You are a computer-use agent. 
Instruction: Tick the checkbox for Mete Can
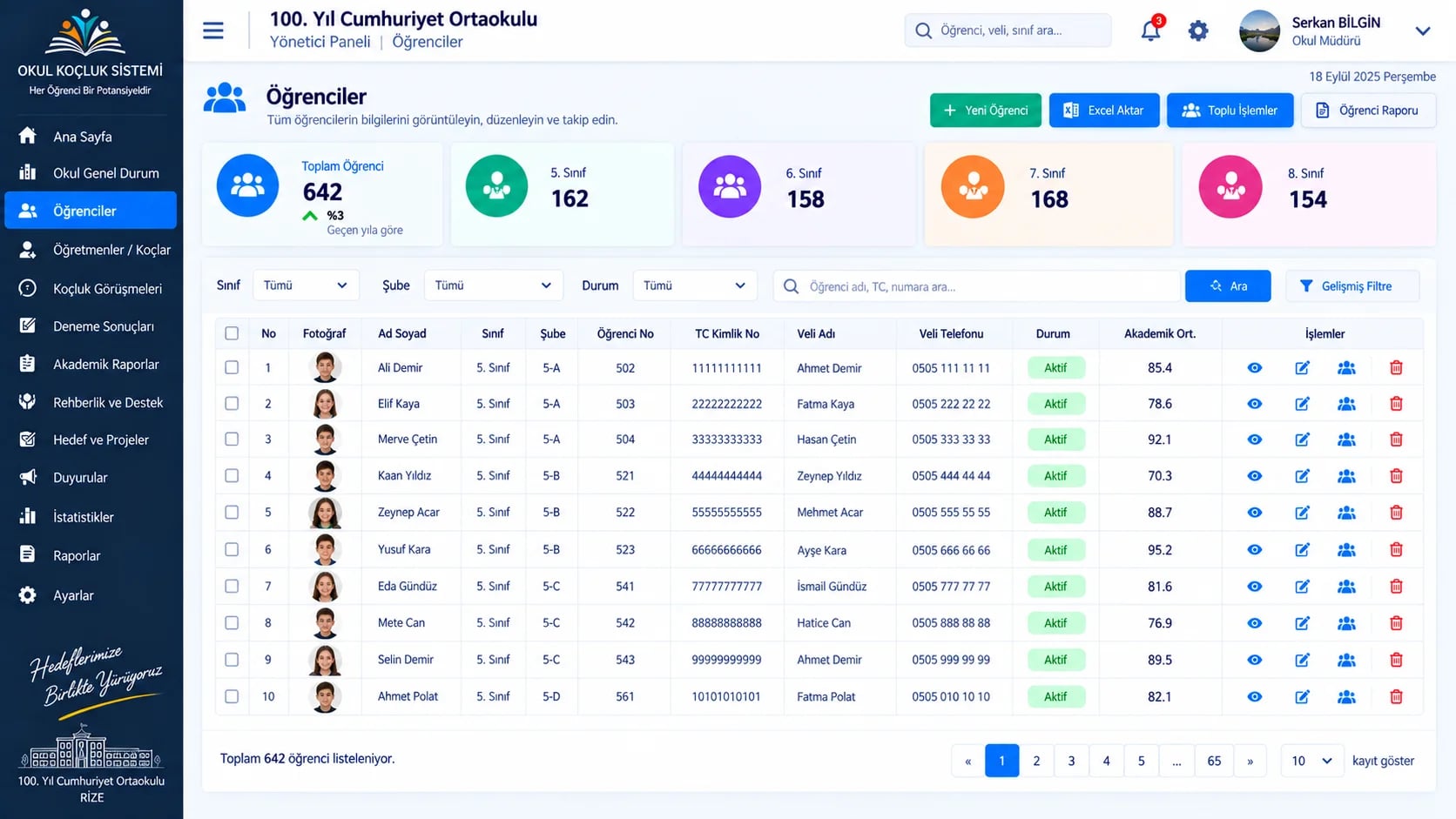(x=232, y=623)
